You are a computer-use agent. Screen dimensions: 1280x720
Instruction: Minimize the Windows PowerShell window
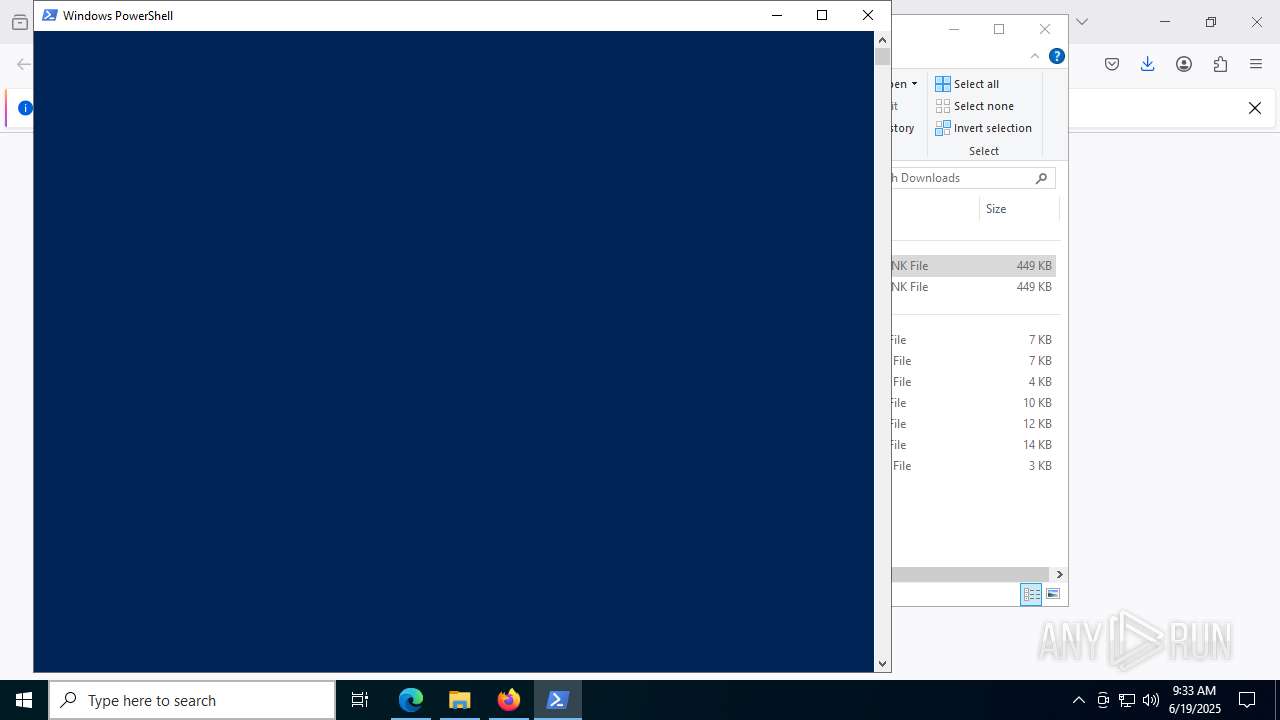[777, 15]
